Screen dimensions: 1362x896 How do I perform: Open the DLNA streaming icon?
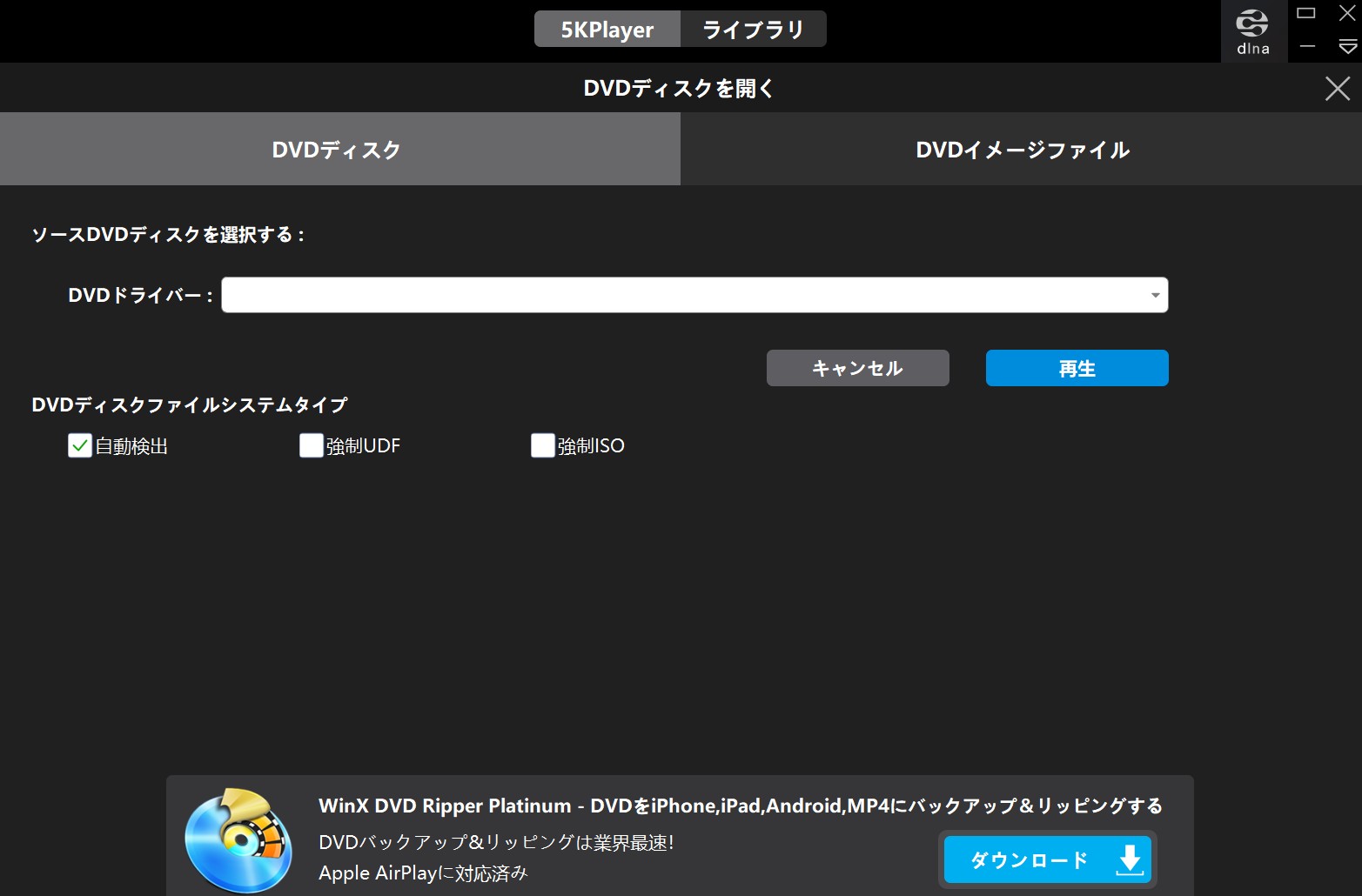click(1253, 31)
